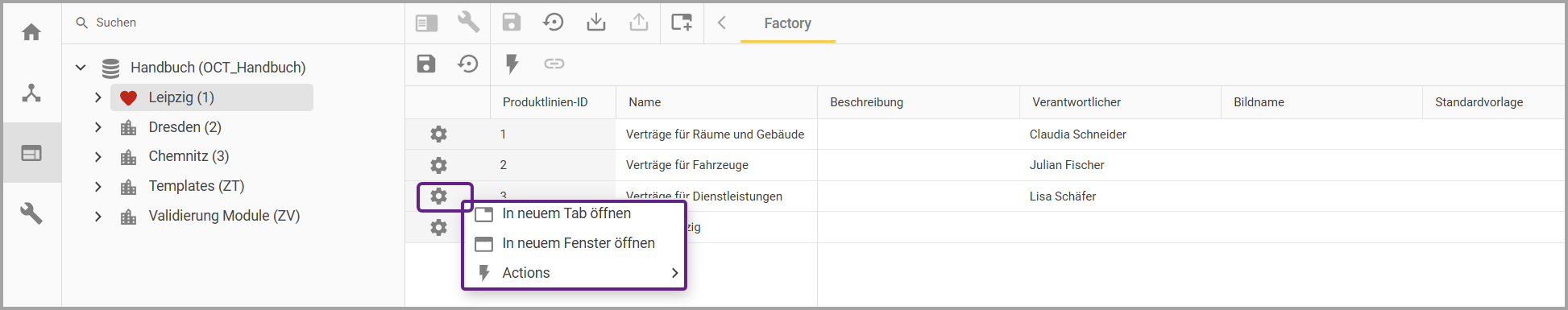This screenshot has height=310, width=1568.
Task: Click the reset history icon in second toolbar
Action: [x=468, y=64]
